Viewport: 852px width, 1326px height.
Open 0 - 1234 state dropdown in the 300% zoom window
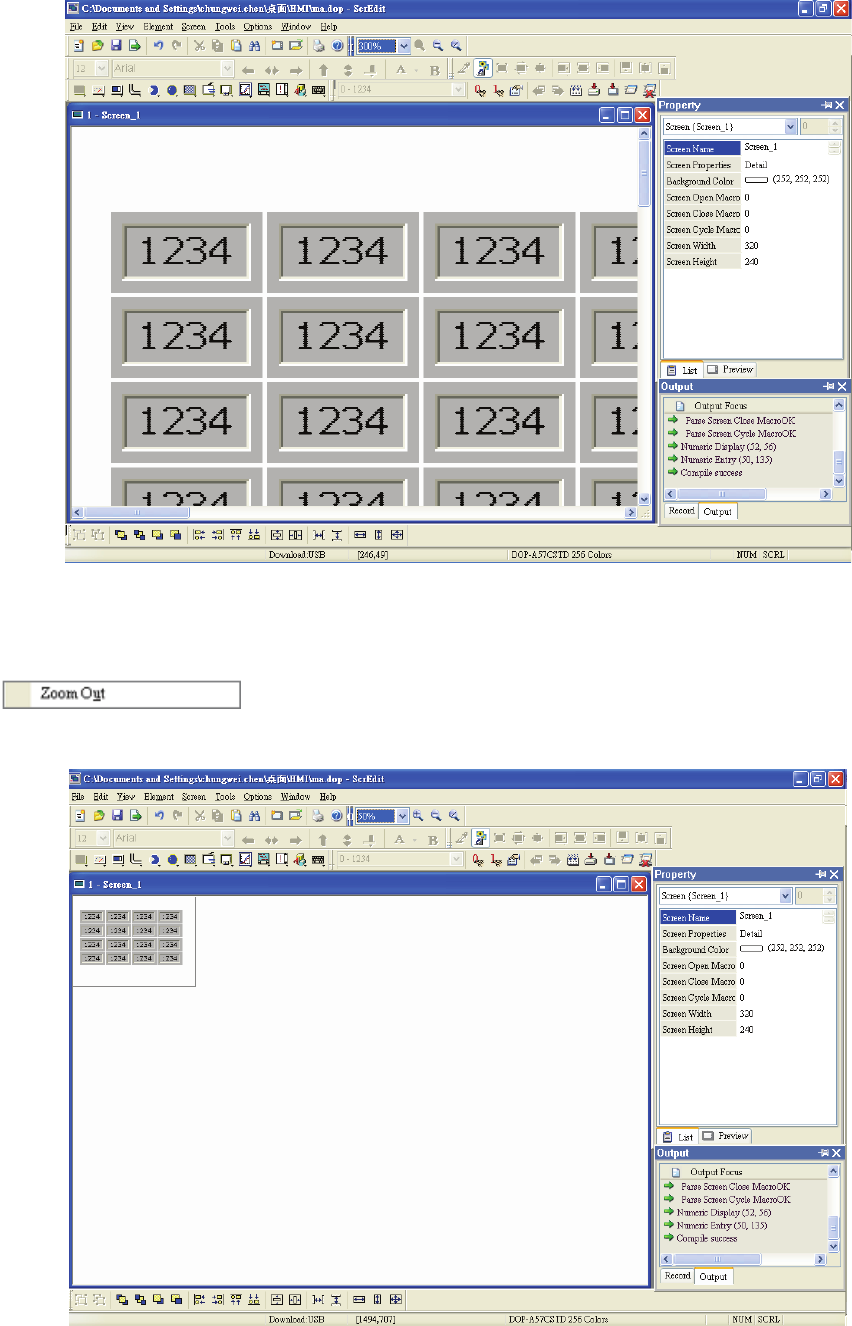459,90
